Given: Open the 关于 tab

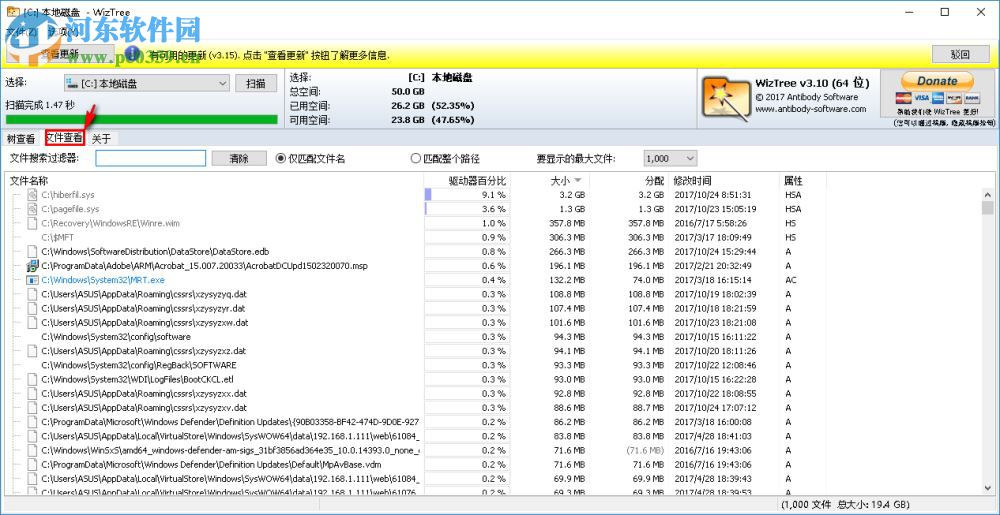Looking at the screenshot, I should 101,139.
